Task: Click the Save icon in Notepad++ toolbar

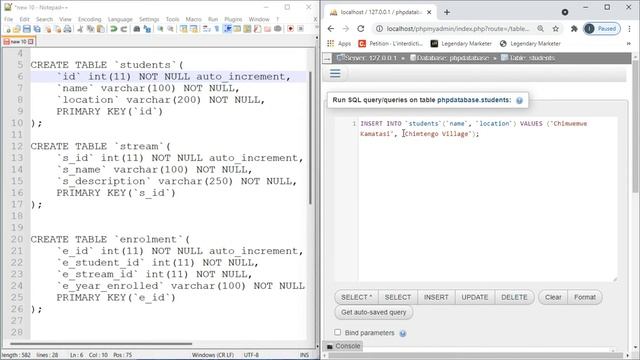Action: [x=27, y=29]
